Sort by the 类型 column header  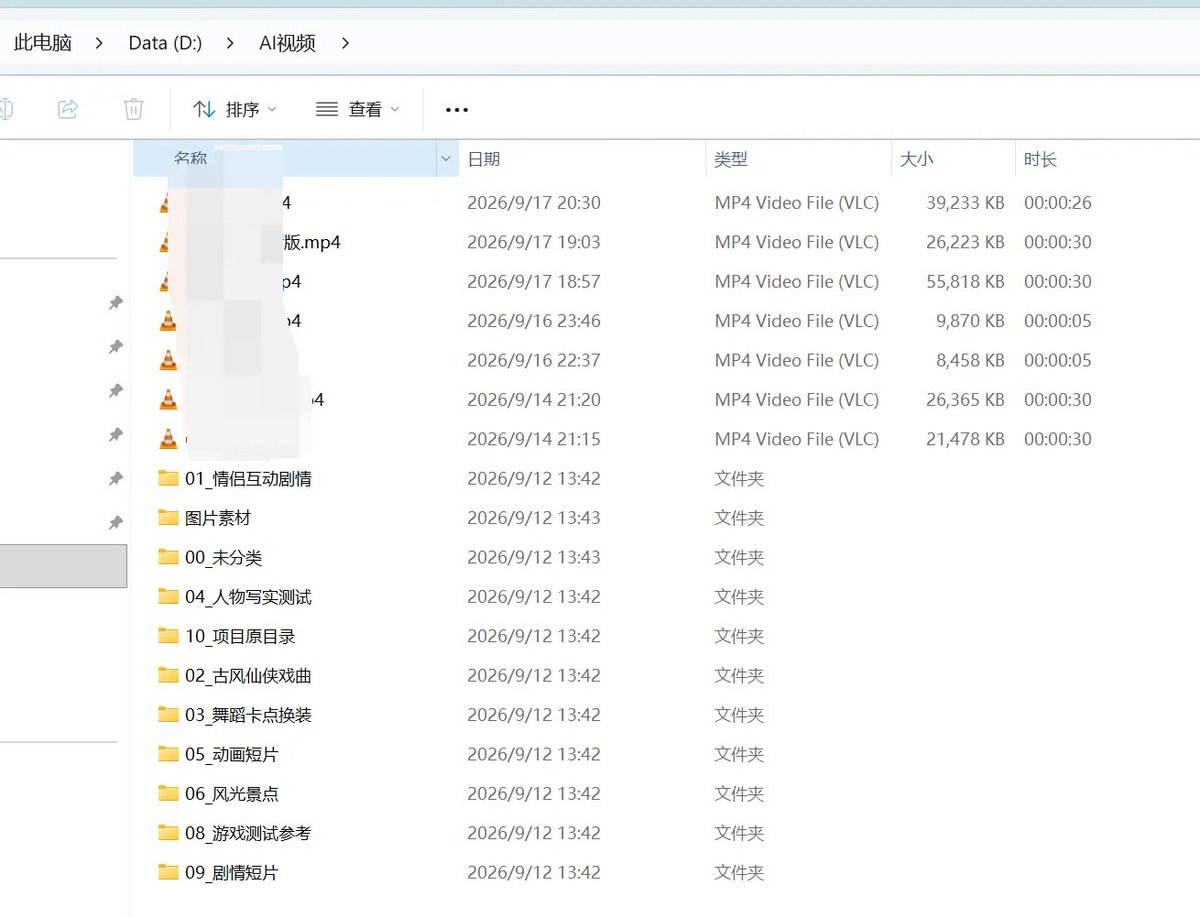pyautogui.click(x=731, y=159)
